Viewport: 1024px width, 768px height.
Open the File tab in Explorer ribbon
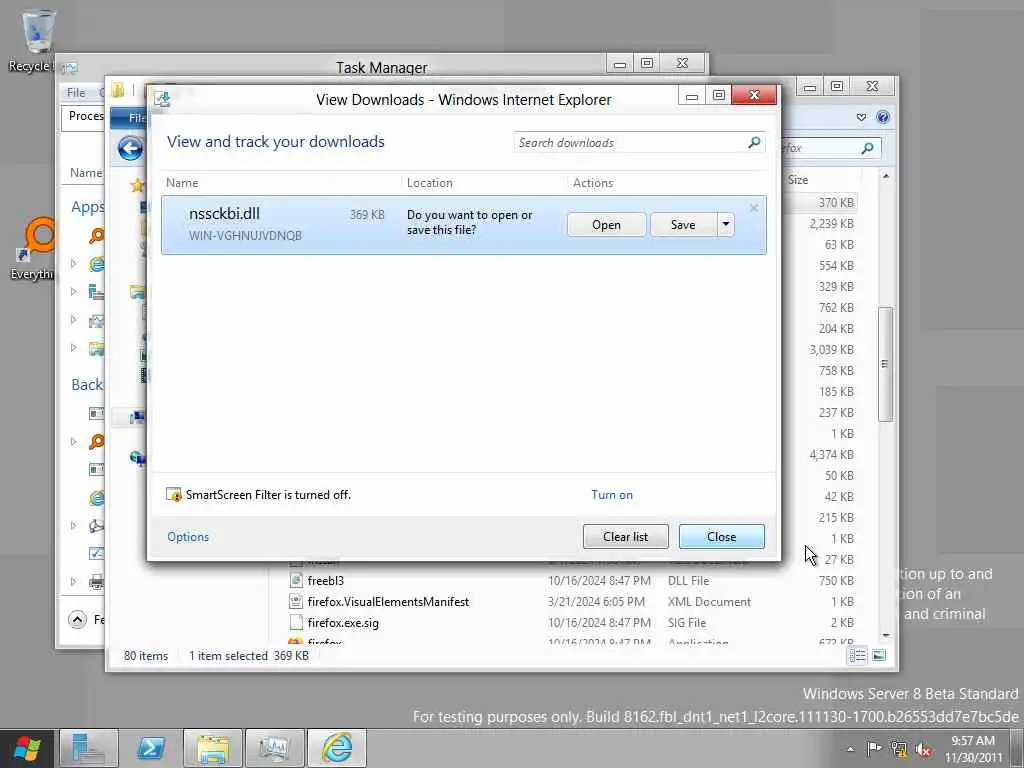[x=136, y=118]
